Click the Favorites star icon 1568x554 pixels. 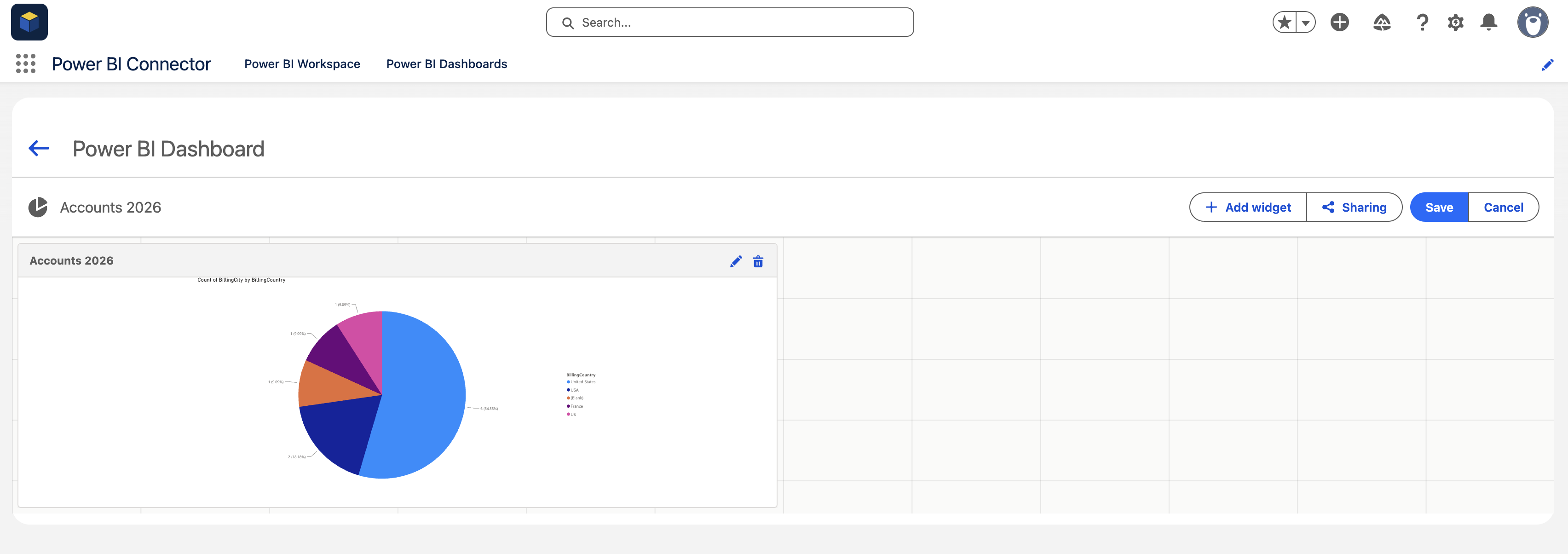(x=1284, y=23)
